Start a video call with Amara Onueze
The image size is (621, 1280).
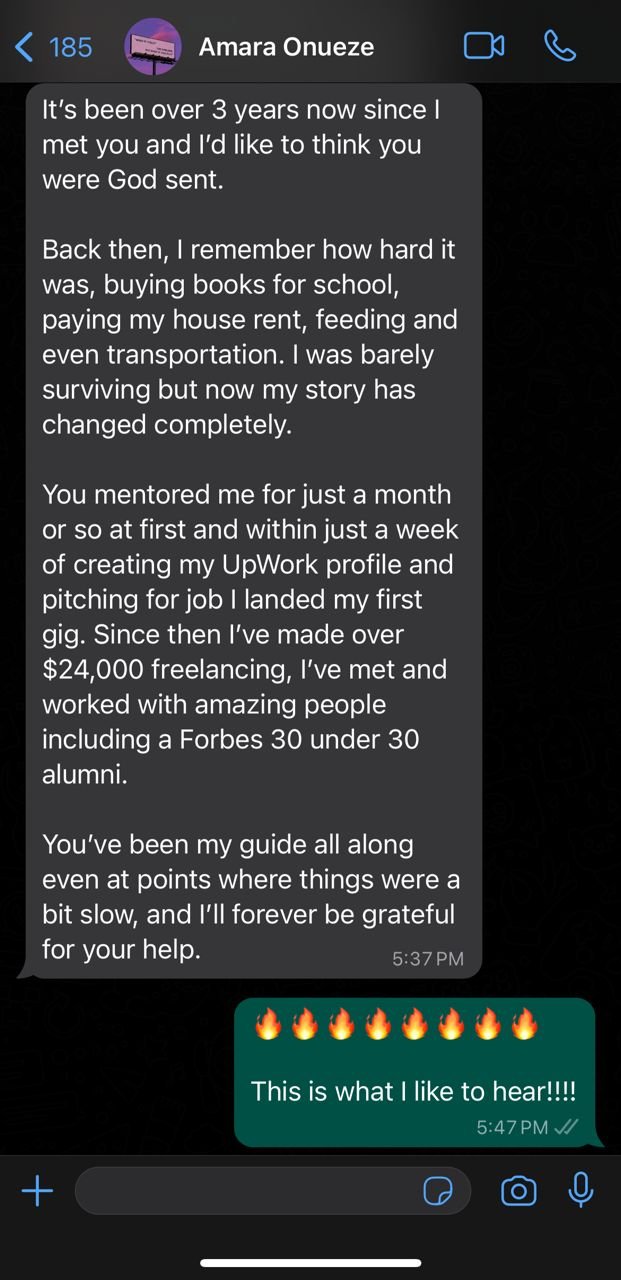click(486, 46)
